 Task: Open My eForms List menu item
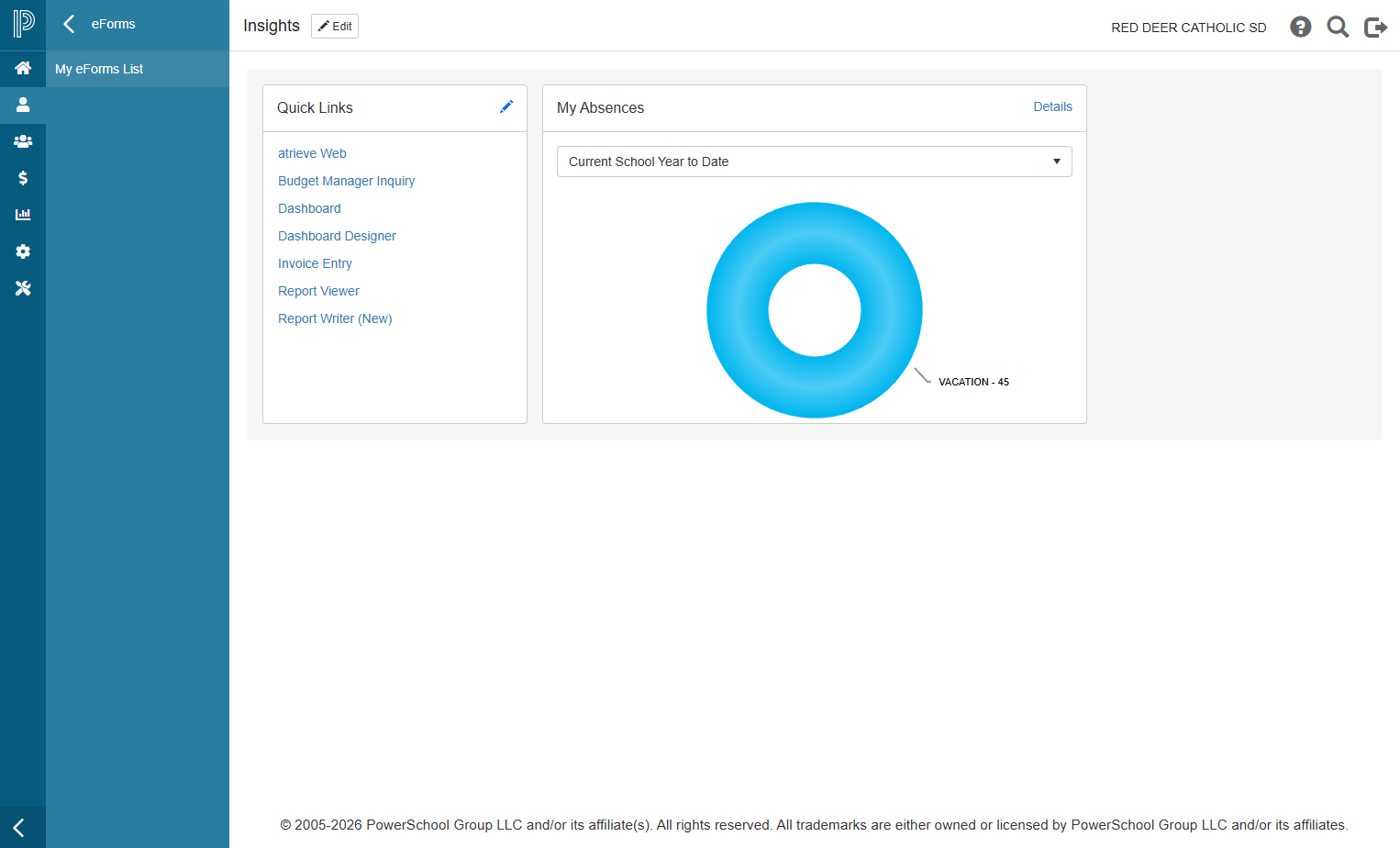coord(138,69)
